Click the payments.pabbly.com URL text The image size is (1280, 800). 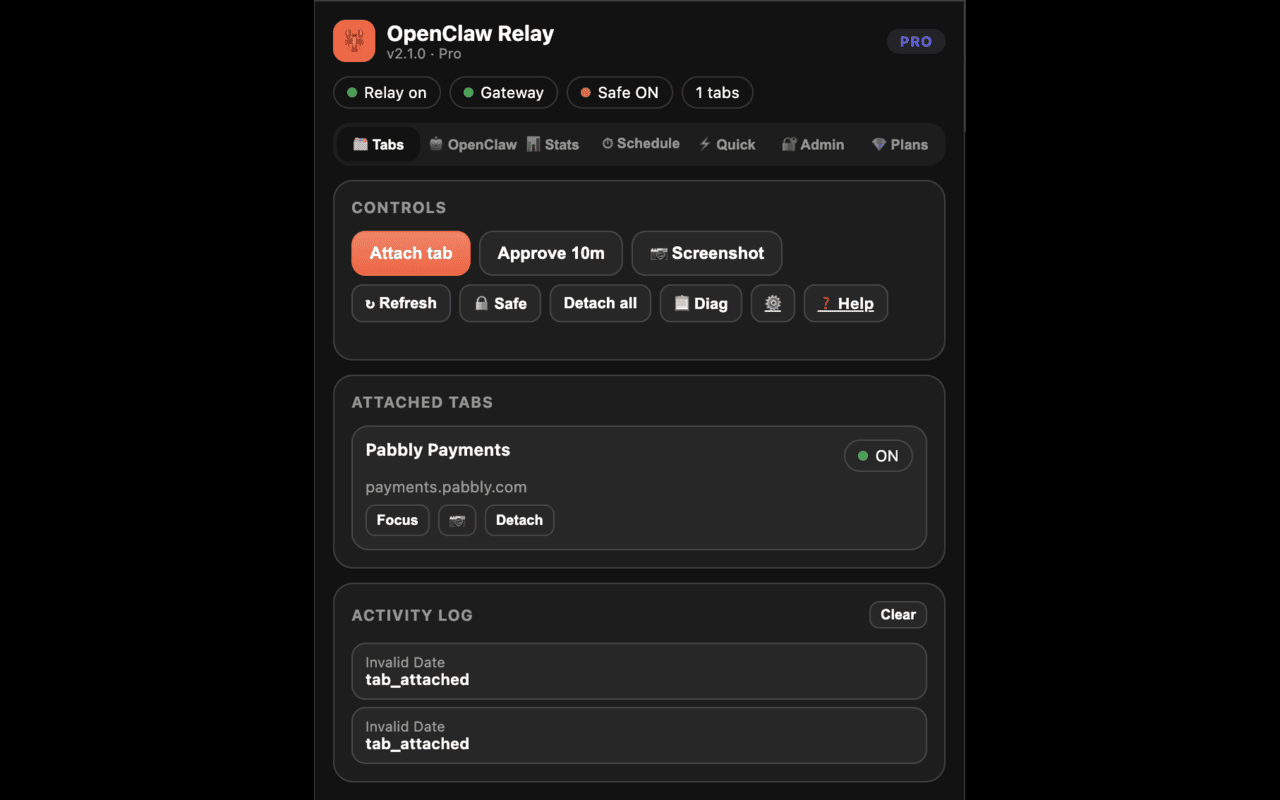coord(446,487)
